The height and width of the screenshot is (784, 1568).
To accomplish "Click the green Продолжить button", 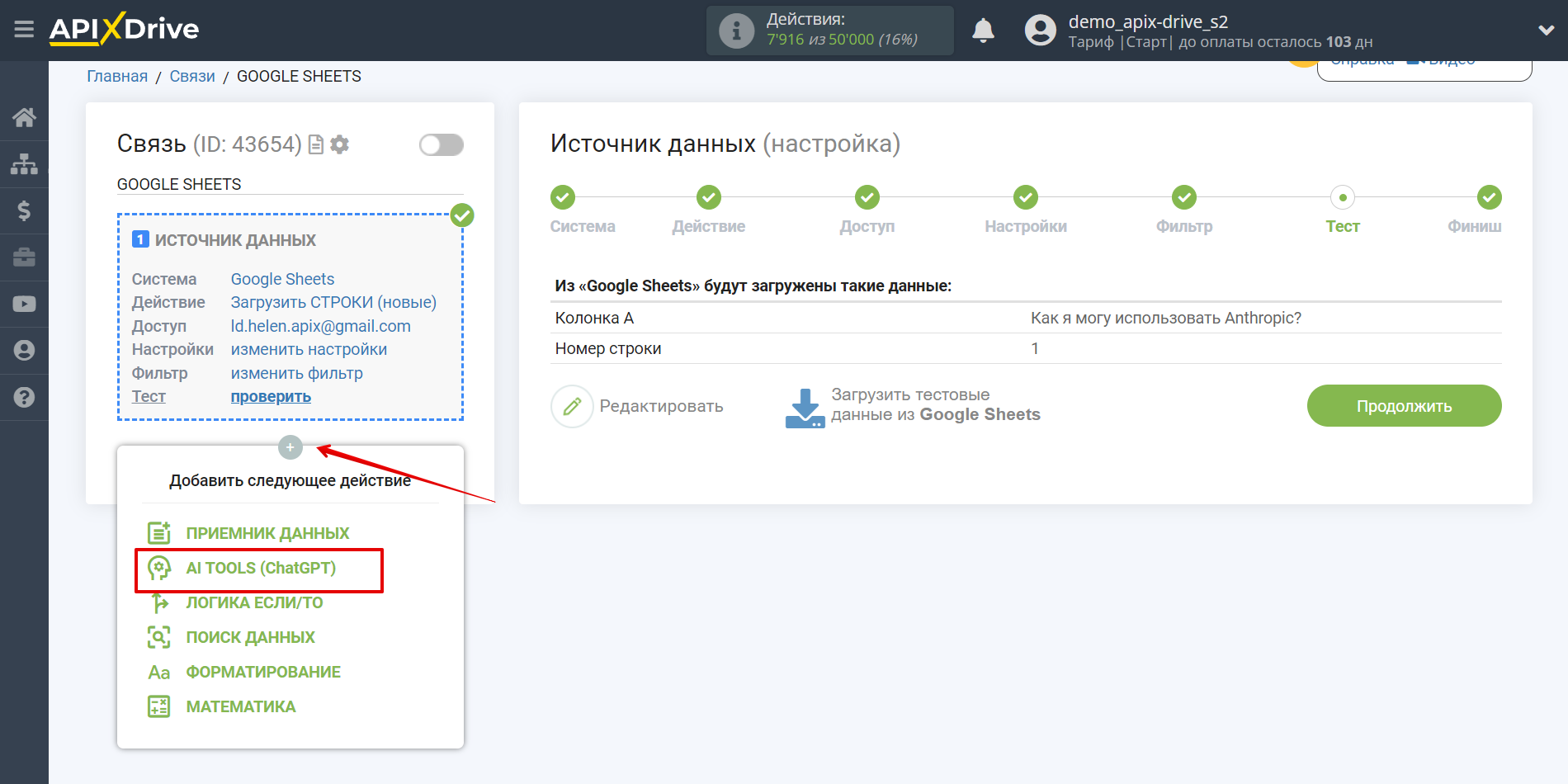I will (x=1404, y=406).
